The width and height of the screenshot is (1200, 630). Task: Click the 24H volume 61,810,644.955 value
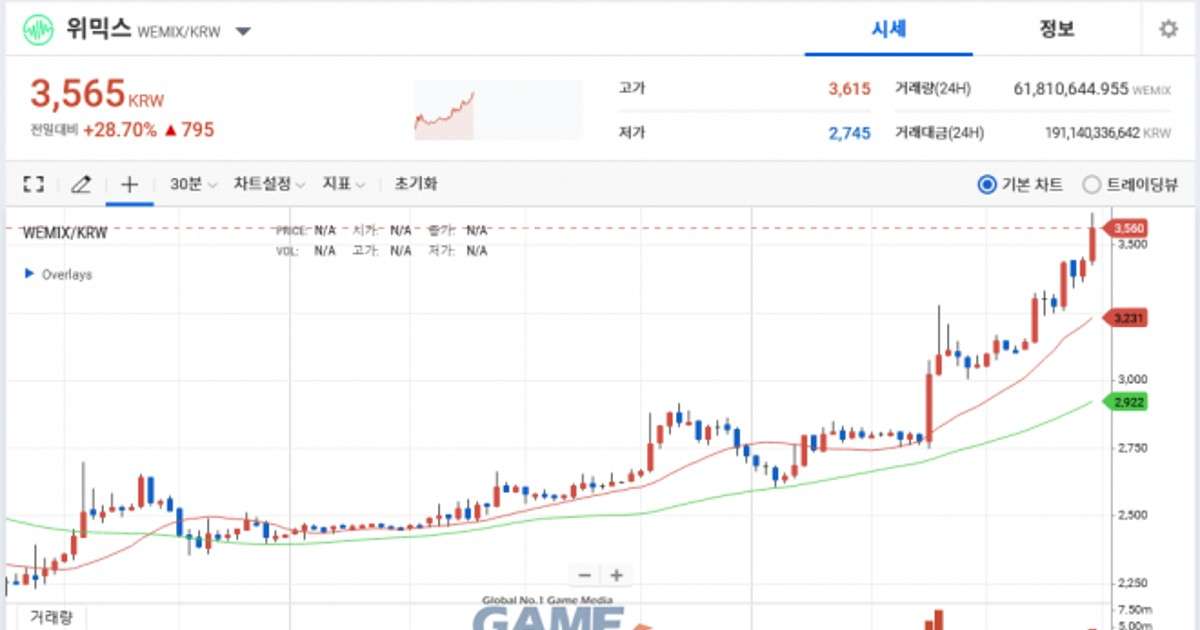click(1071, 89)
